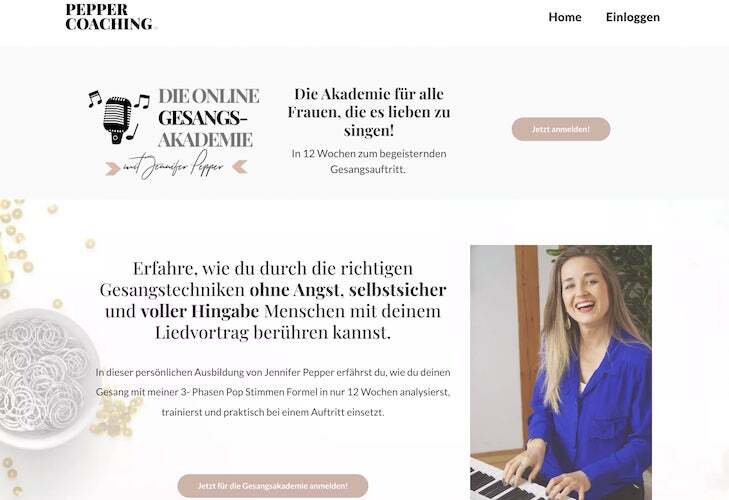Click Jetzt für die Gesangsakademie anmelden! button
729x500 pixels.
click(272, 486)
